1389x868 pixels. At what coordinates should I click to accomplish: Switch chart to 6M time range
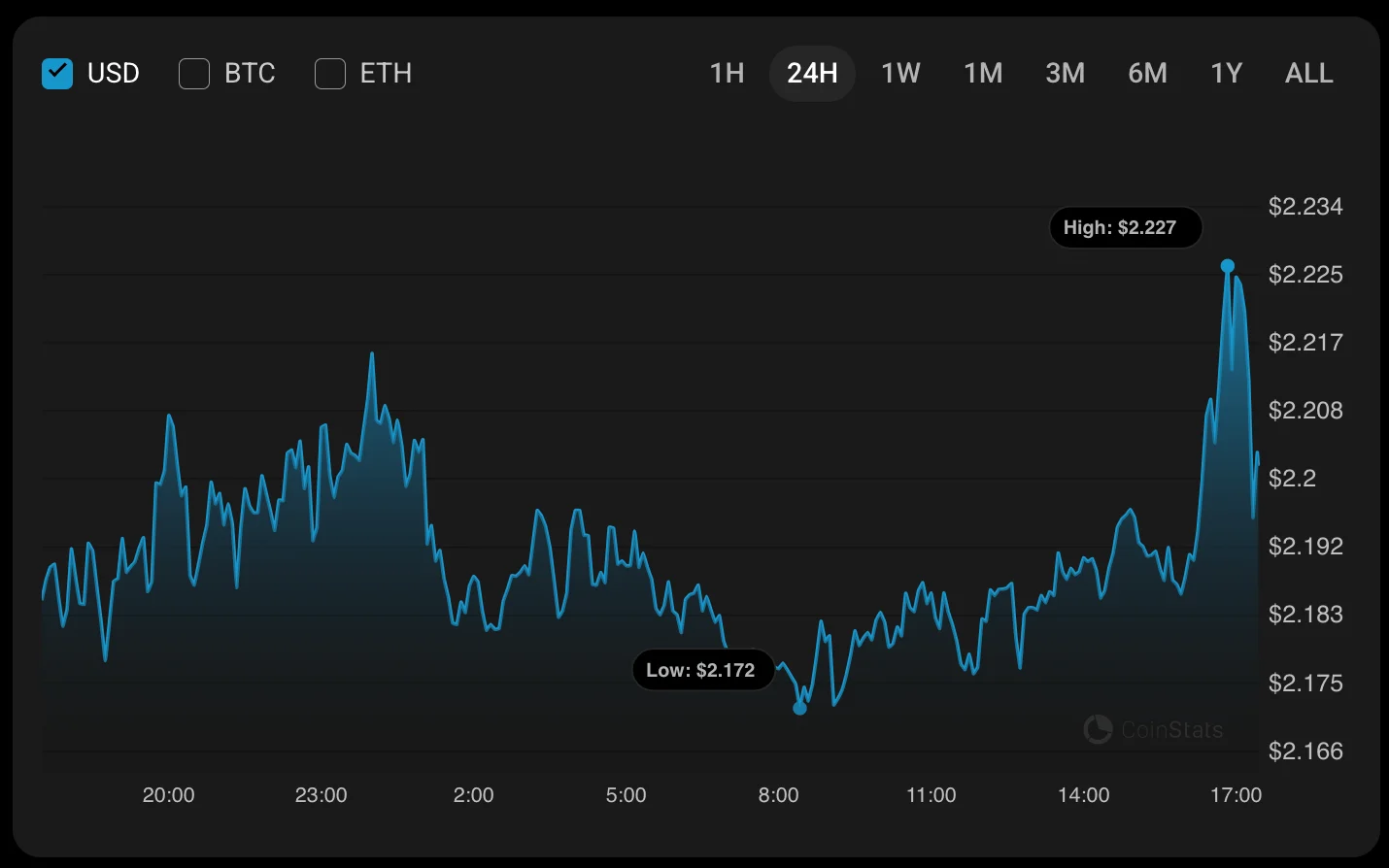[x=1147, y=74]
